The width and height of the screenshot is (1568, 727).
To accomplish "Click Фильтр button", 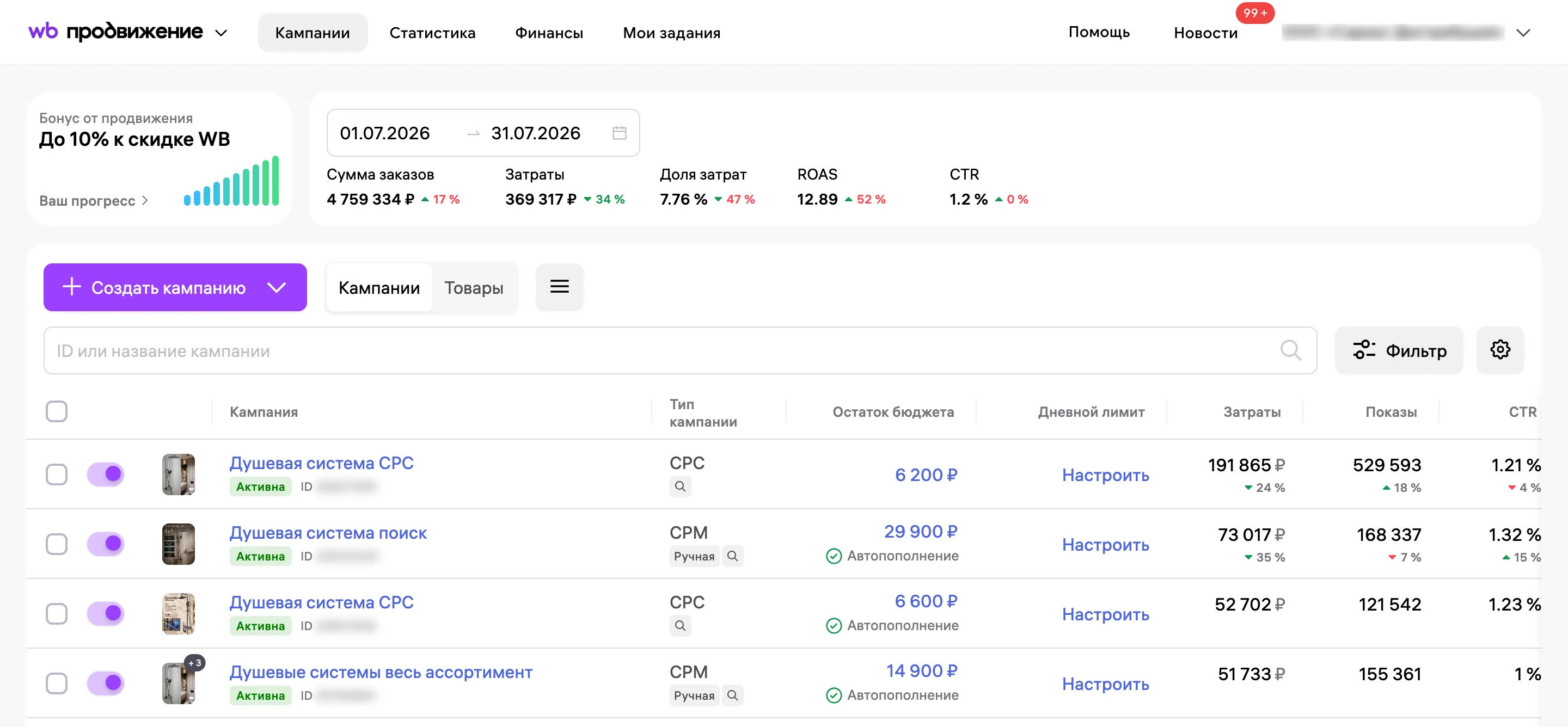I will point(1399,350).
